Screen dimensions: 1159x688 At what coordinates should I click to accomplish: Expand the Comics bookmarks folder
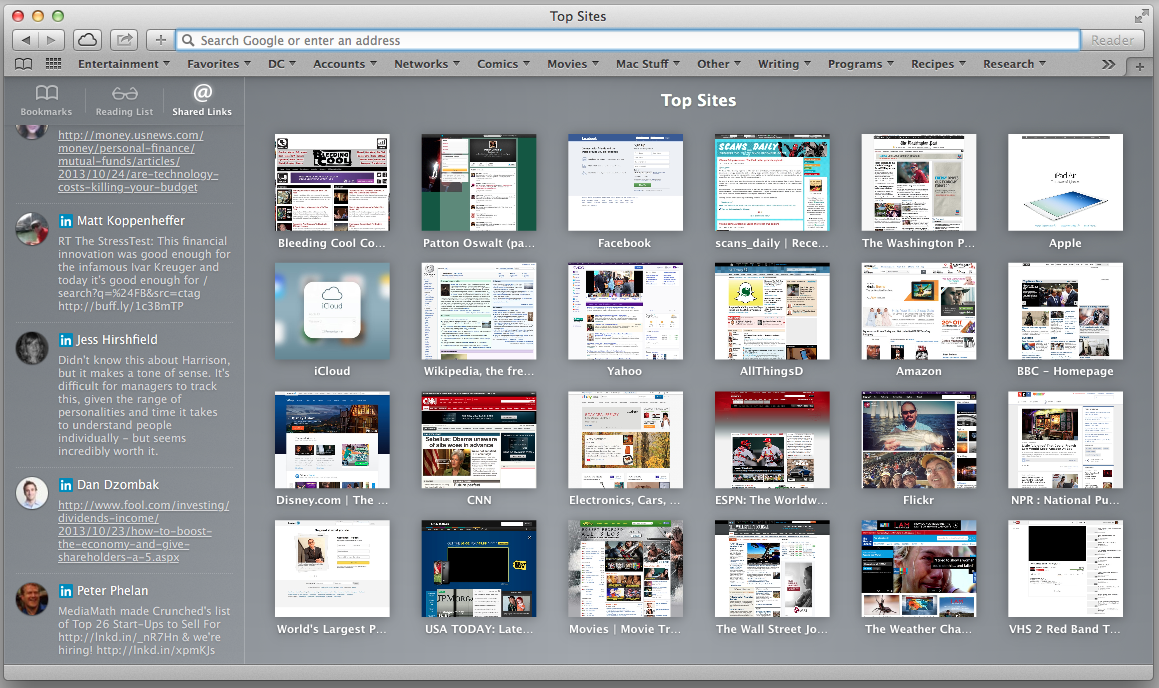tap(503, 64)
